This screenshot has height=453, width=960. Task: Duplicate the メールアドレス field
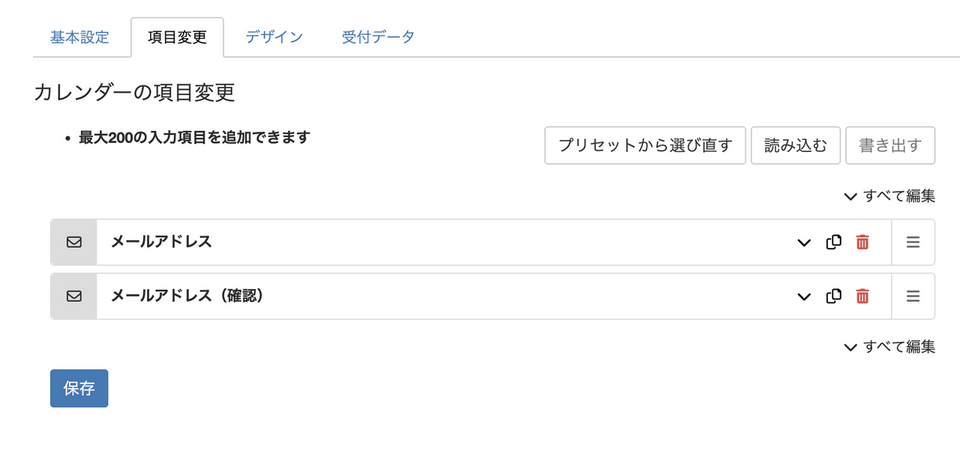pyautogui.click(x=833, y=242)
